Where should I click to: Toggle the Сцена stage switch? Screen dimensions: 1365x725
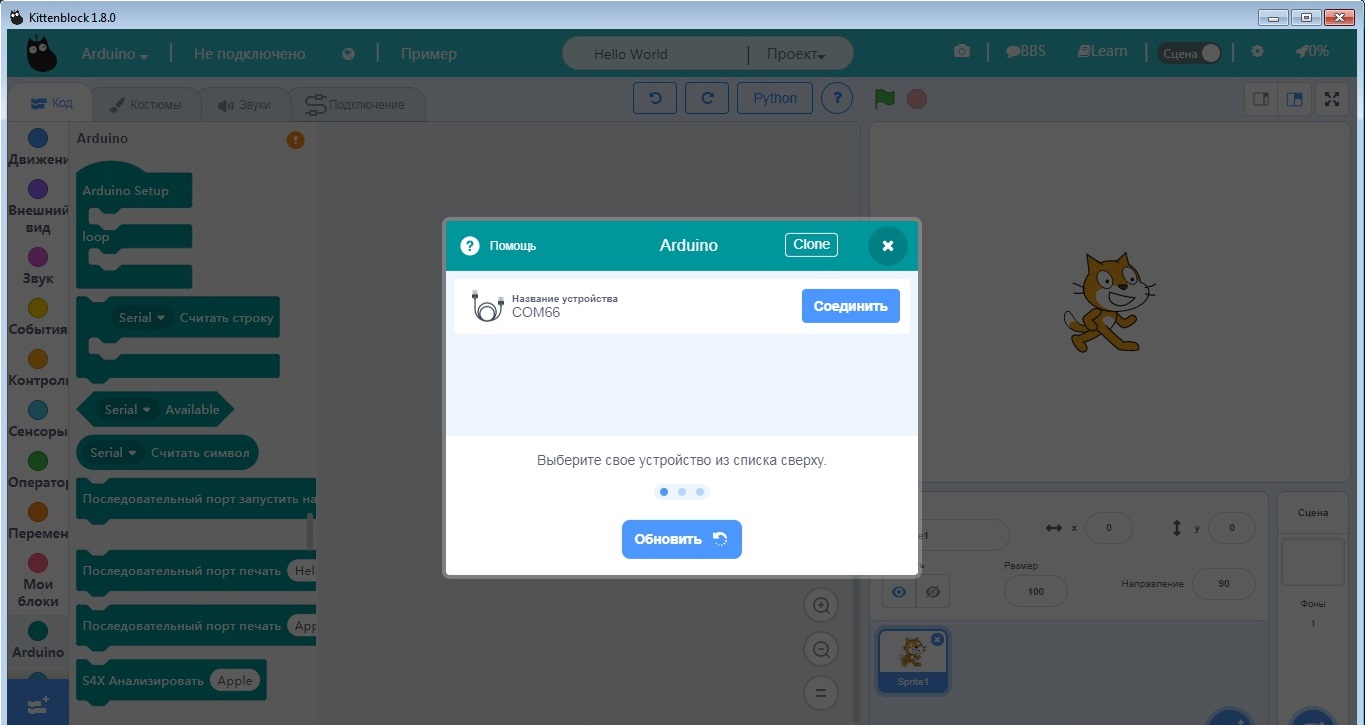coord(1190,53)
